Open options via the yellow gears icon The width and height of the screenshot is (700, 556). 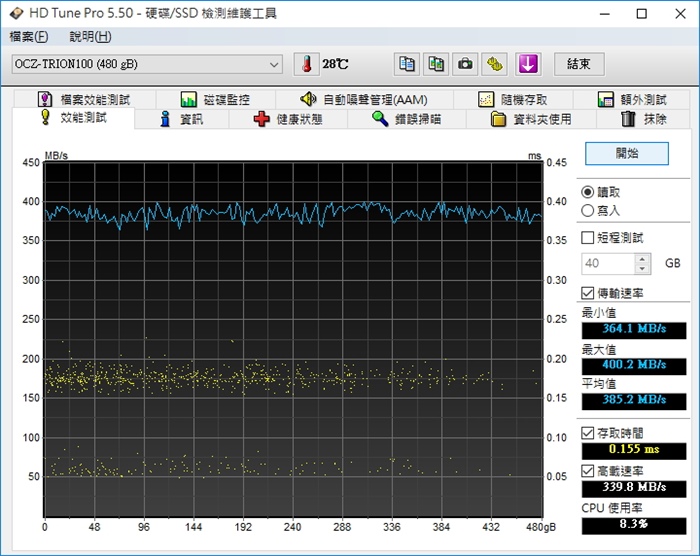494,64
